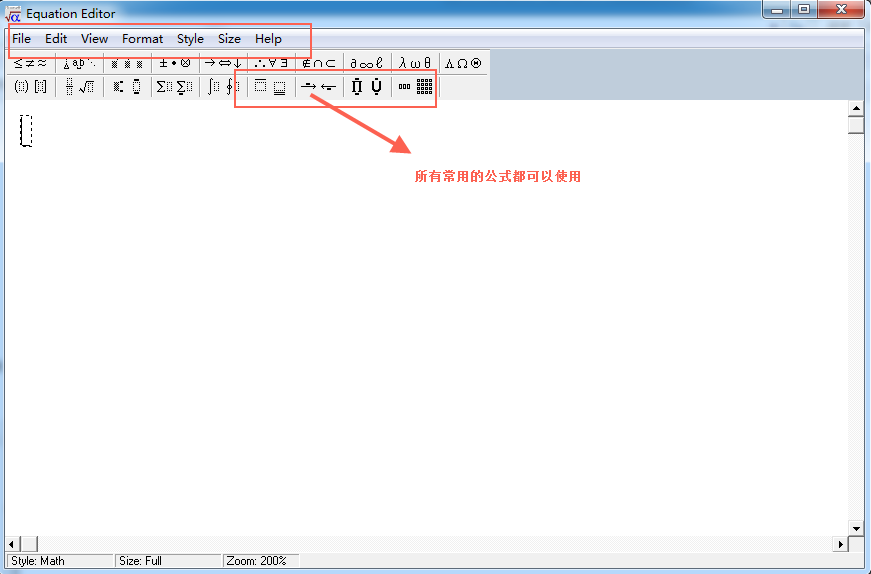The image size is (871, 574).
Task: Open the logical symbols palette (∴∀∃)
Action: pyautogui.click(x=271, y=63)
